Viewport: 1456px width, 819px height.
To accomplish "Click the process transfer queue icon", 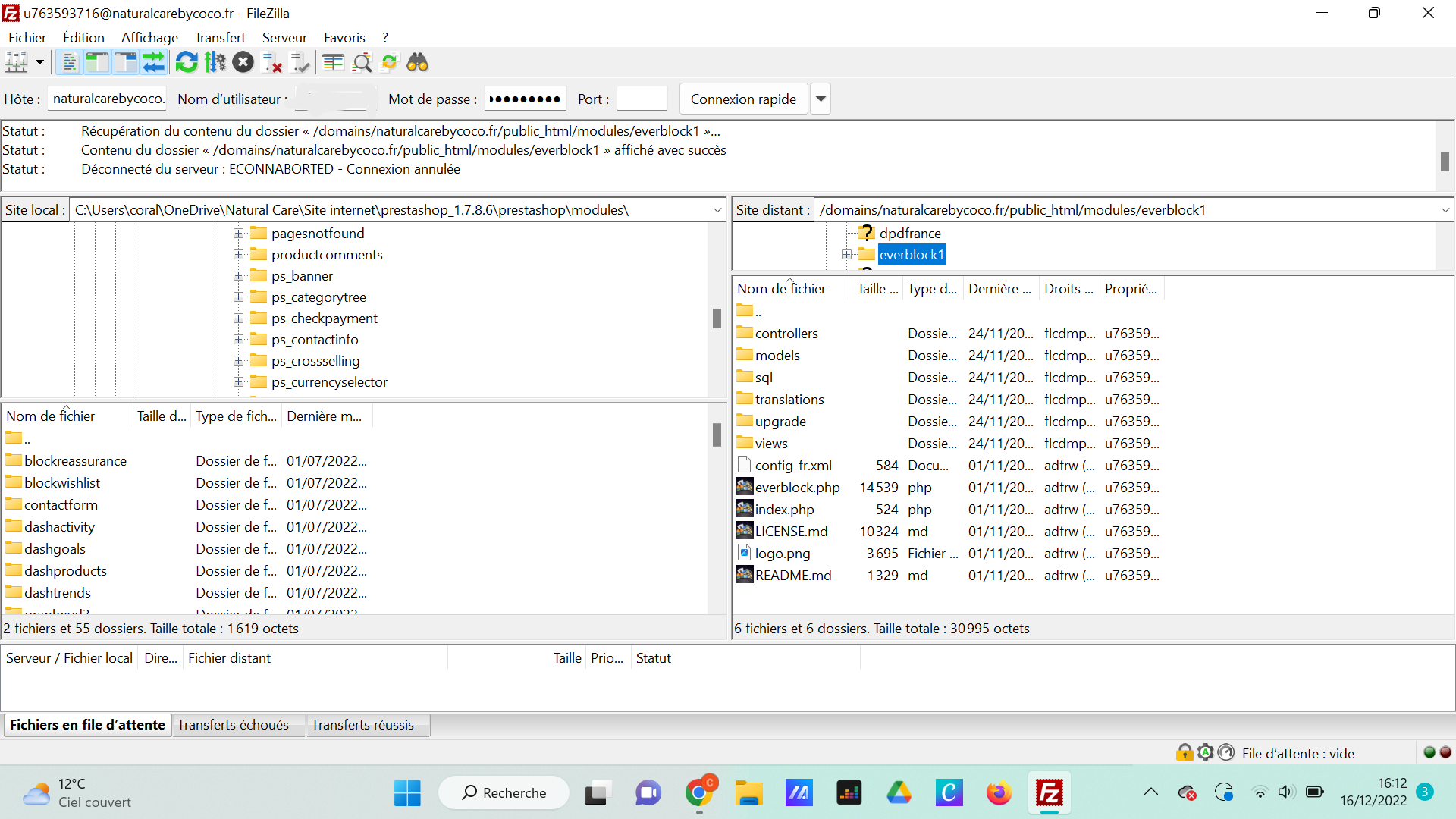I will click(215, 62).
